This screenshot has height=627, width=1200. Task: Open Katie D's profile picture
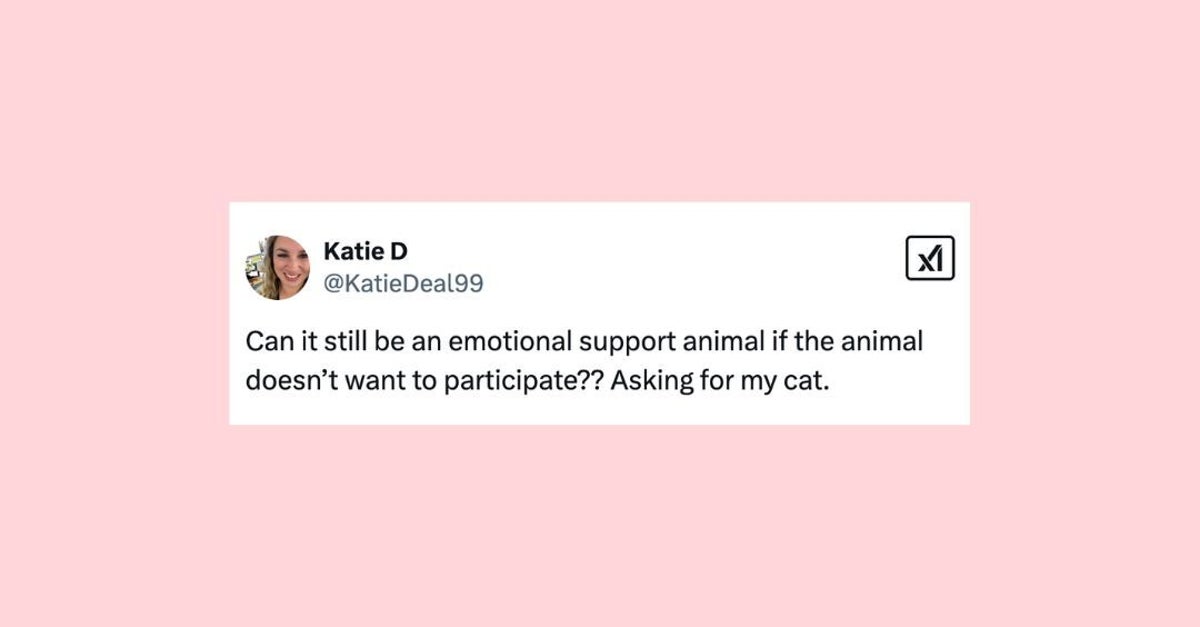(x=277, y=267)
